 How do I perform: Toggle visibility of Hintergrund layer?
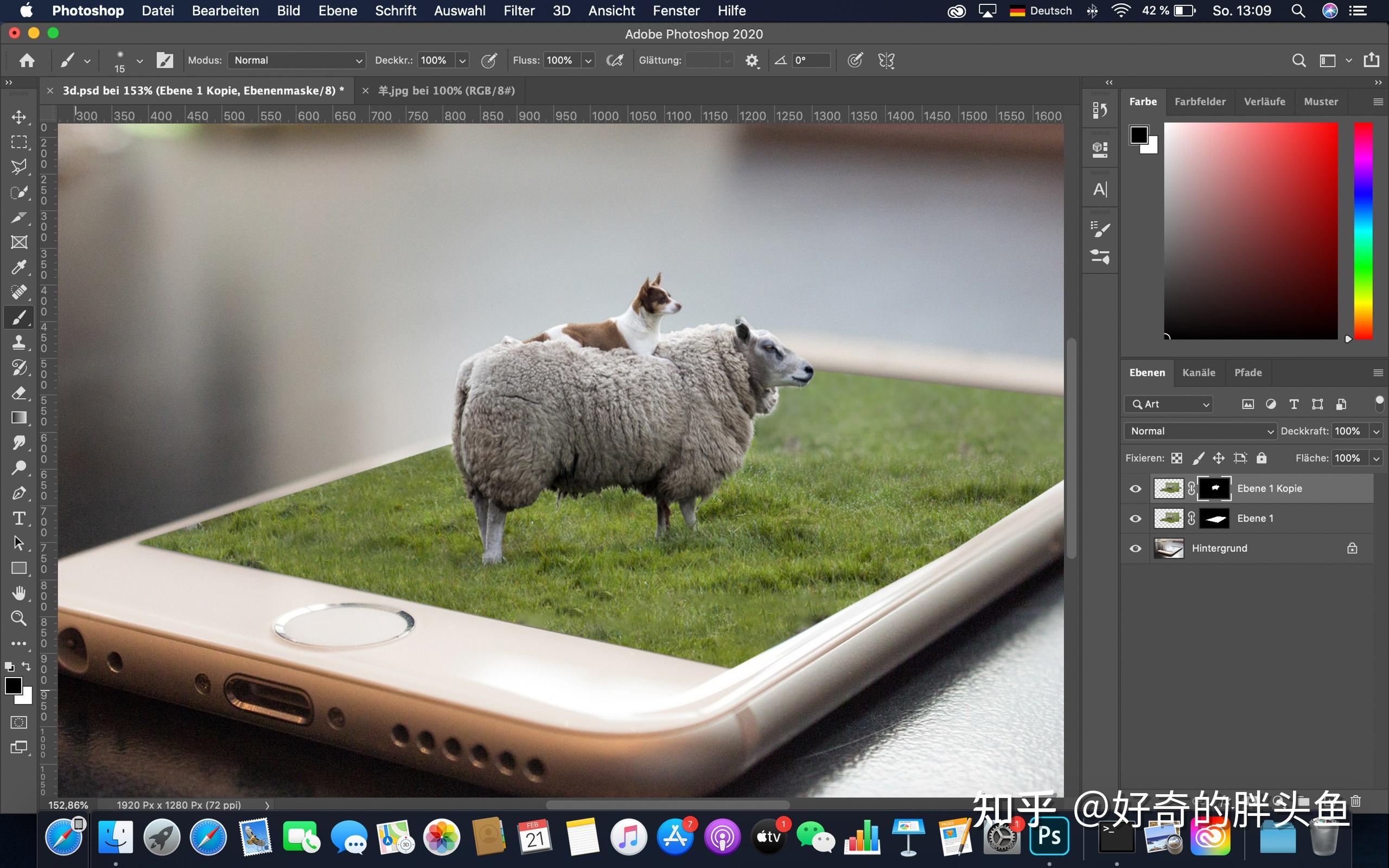(1135, 548)
